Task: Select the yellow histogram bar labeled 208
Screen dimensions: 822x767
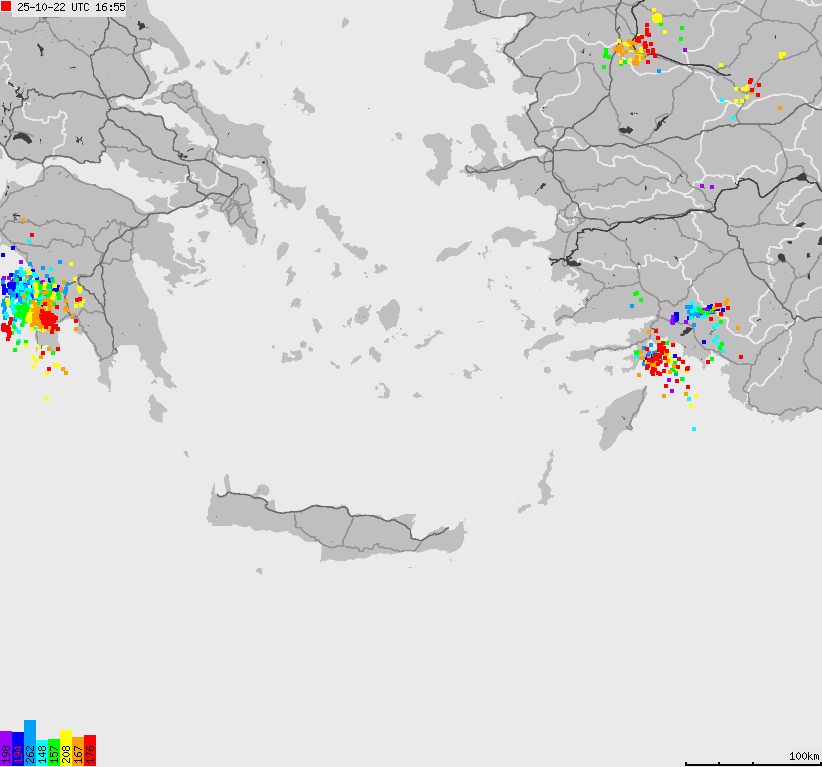Action: [x=66, y=748]
